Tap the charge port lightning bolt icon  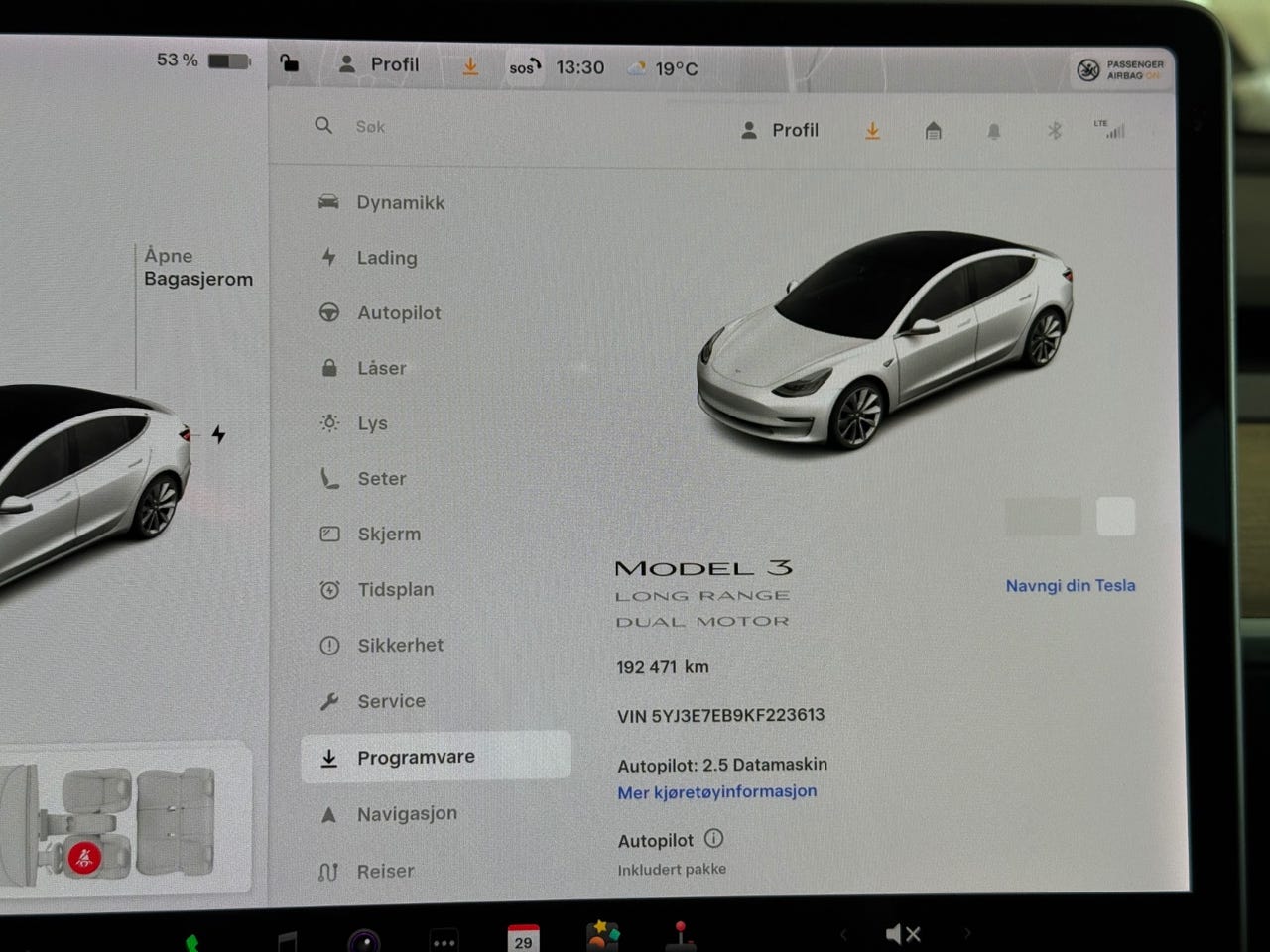click(x=218, y=434)
